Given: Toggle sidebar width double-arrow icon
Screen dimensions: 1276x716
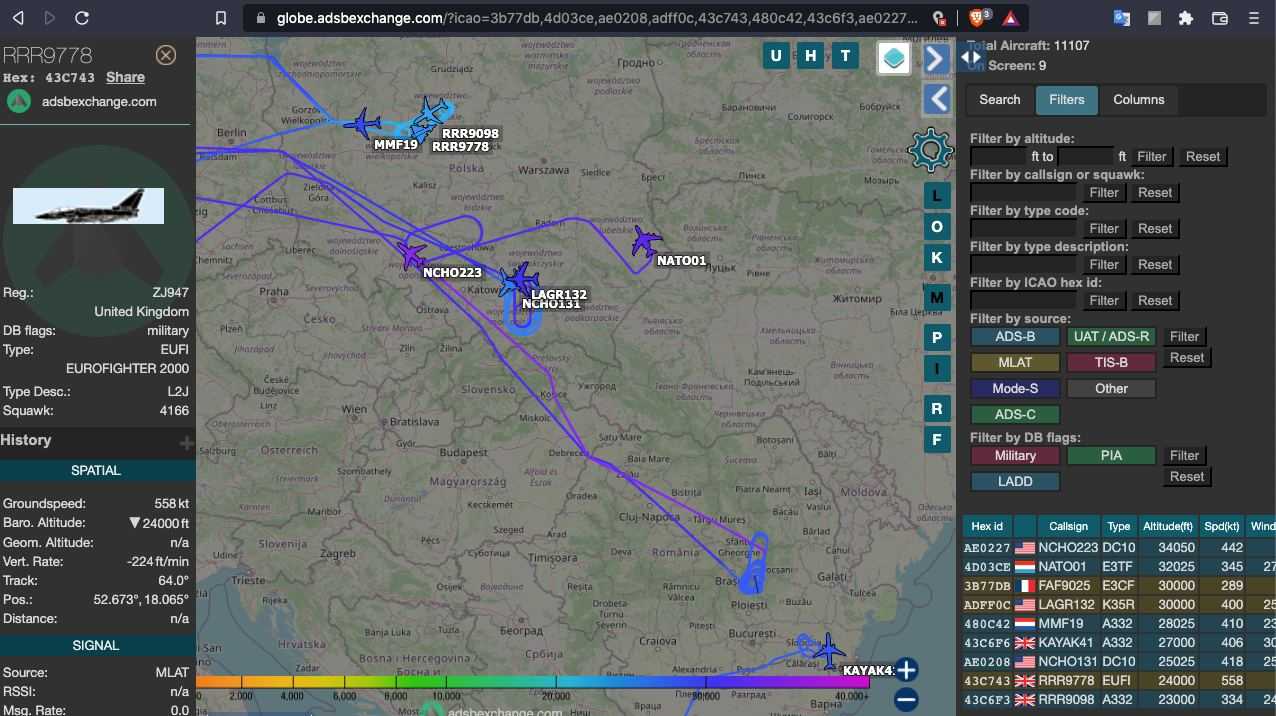Looking at the screenshot, I should (971, 58).
